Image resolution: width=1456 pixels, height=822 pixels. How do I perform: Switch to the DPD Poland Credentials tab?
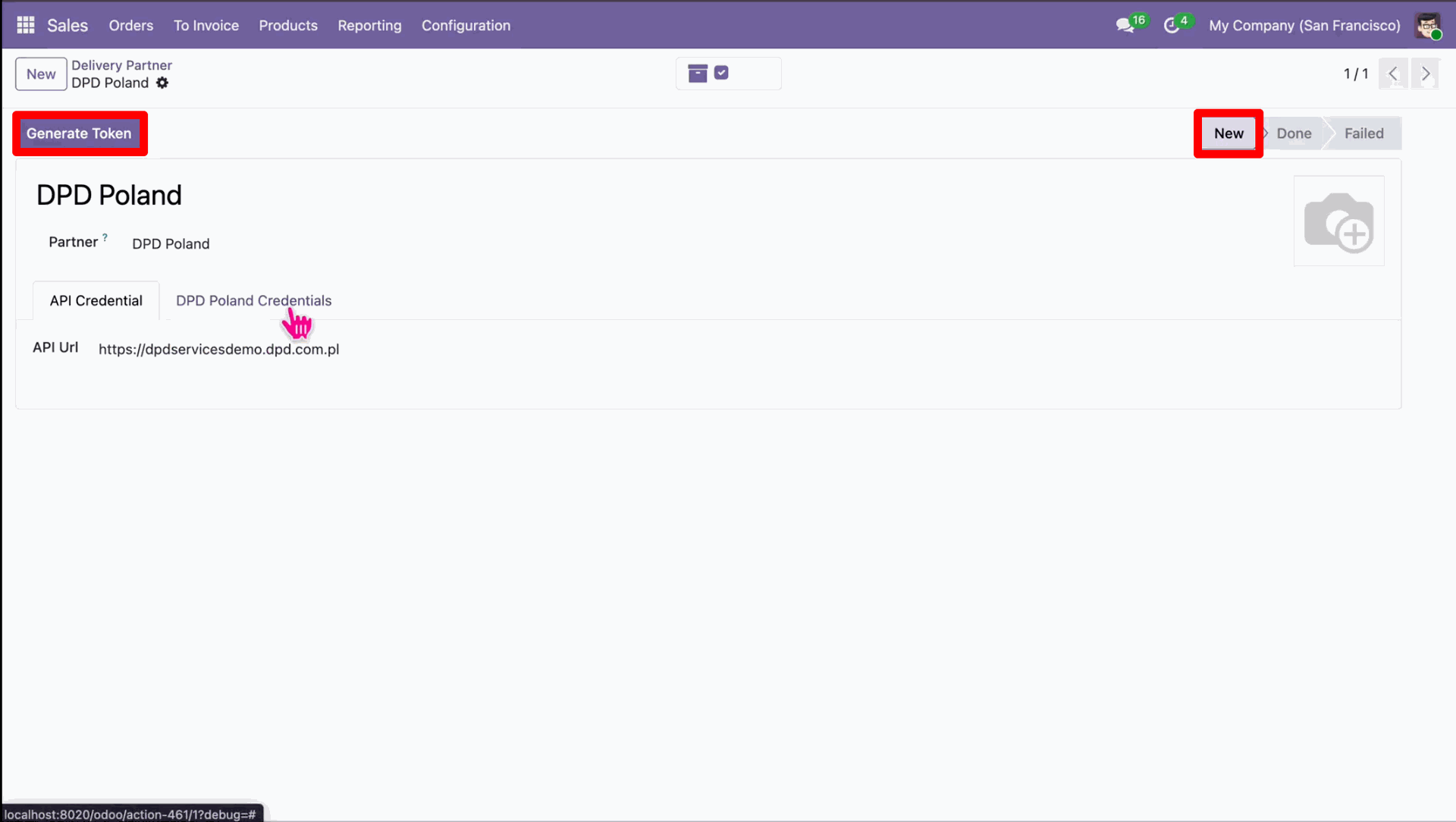click(254, 300)
